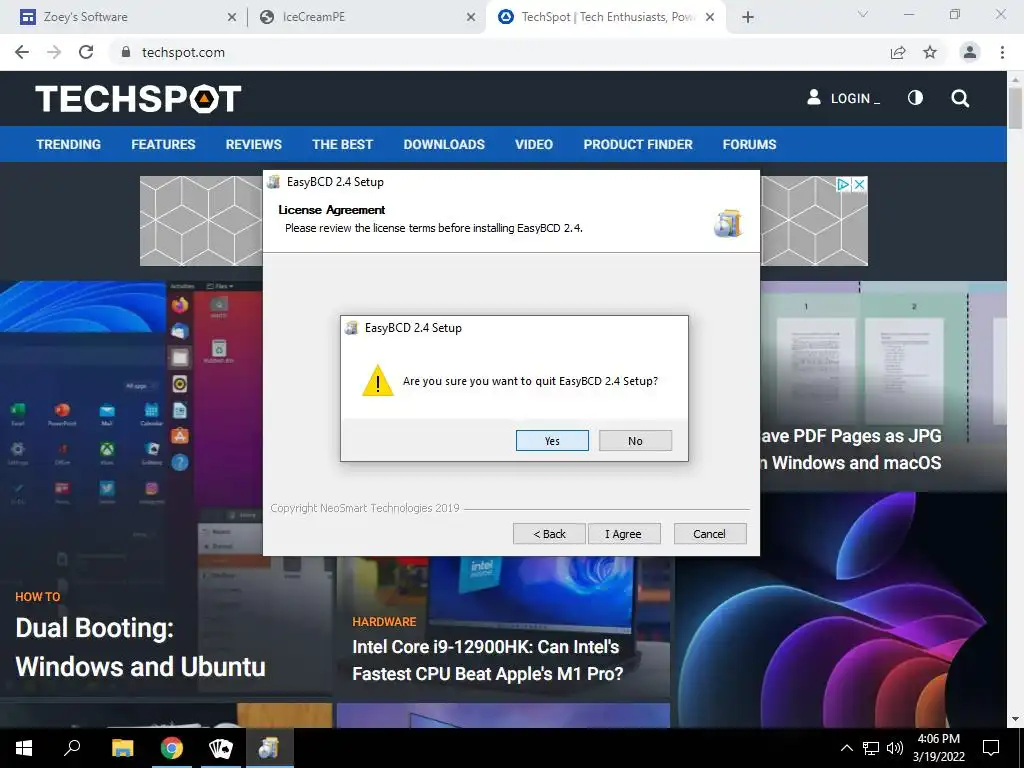Open the Solitaire cards taskbar icon

(221, 748)
